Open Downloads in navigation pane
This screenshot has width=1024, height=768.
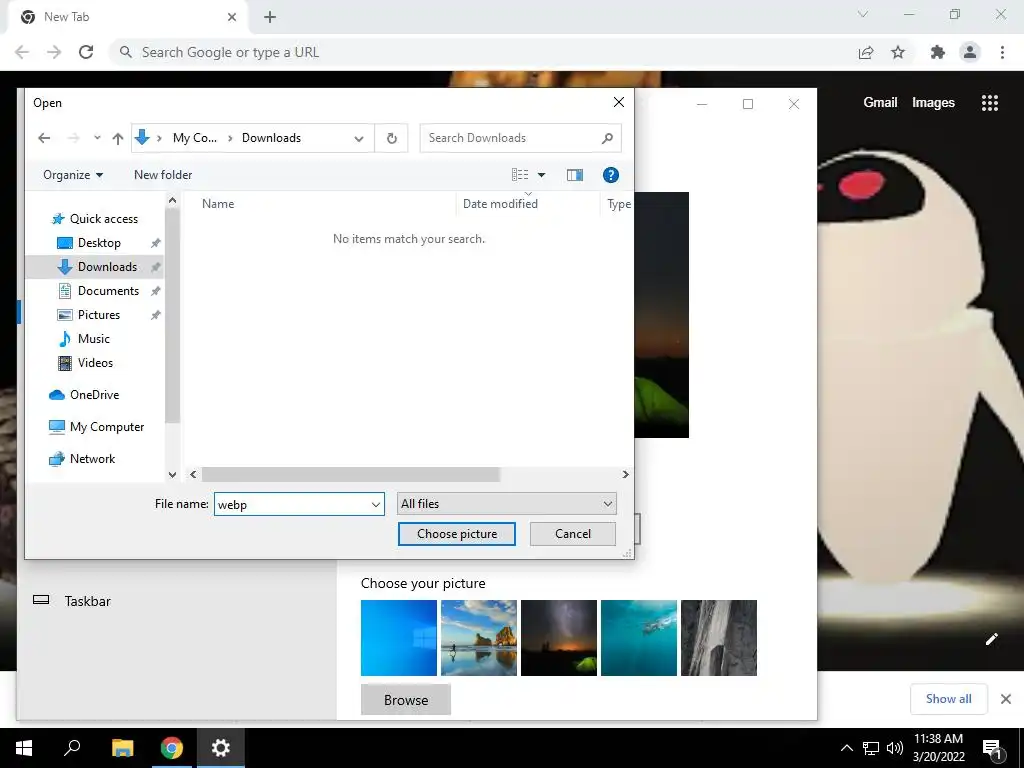pyautogui.click(x=107, y=266)
